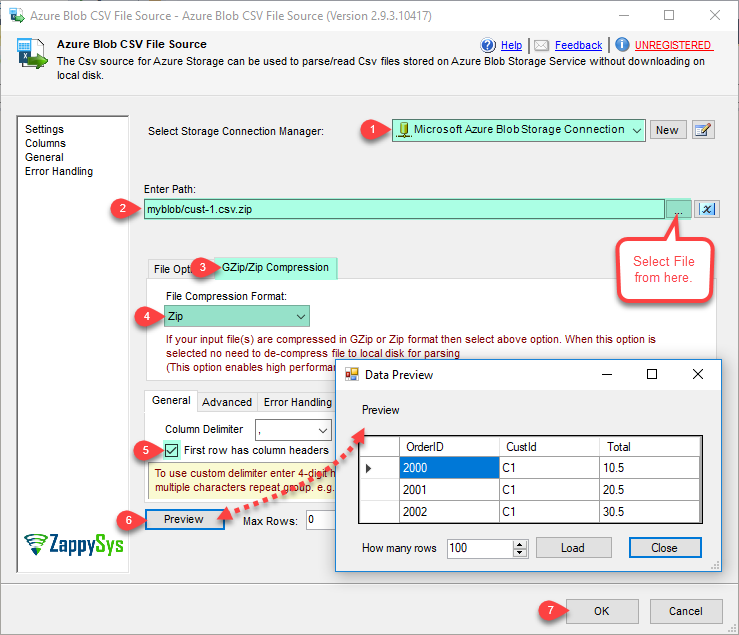This screenshot has width=739, height=635.
Task: Click Total cell 30.5
Action: [x=649, y=512]
